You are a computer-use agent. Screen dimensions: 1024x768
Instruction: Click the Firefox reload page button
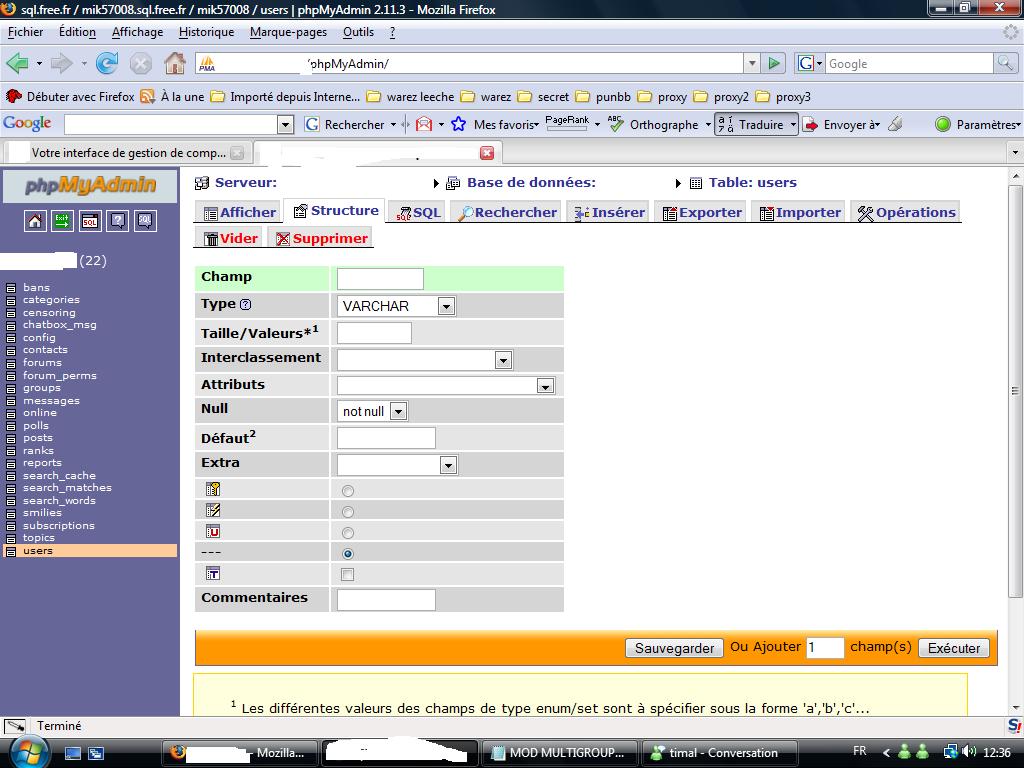[107, 63]
